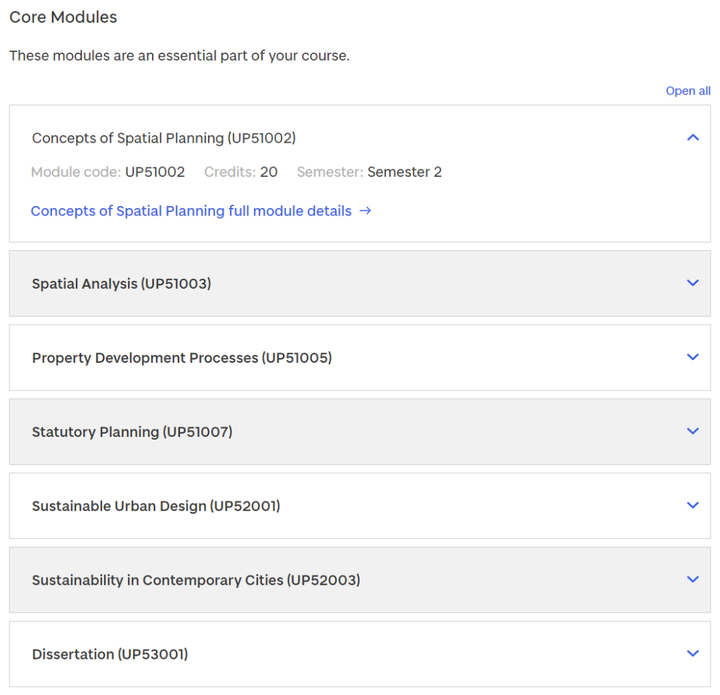The width and height of the screenshot is (720, 695).
Task: Expand Sustainability in Contemporary Cities (UP52003) heading
Action: coord(196,580)
